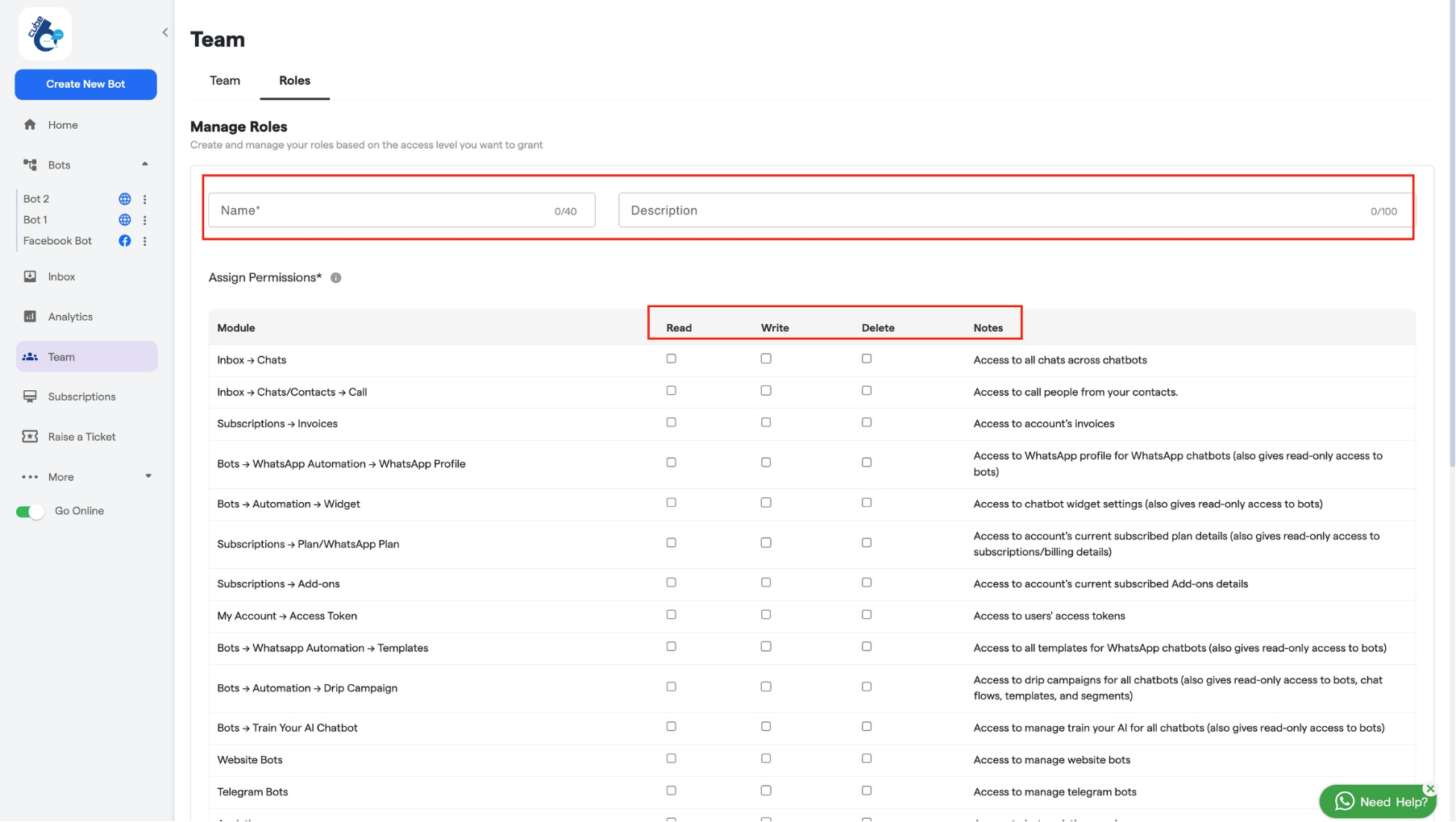
Task: Click the Name input field
Action: coord(401,210)
